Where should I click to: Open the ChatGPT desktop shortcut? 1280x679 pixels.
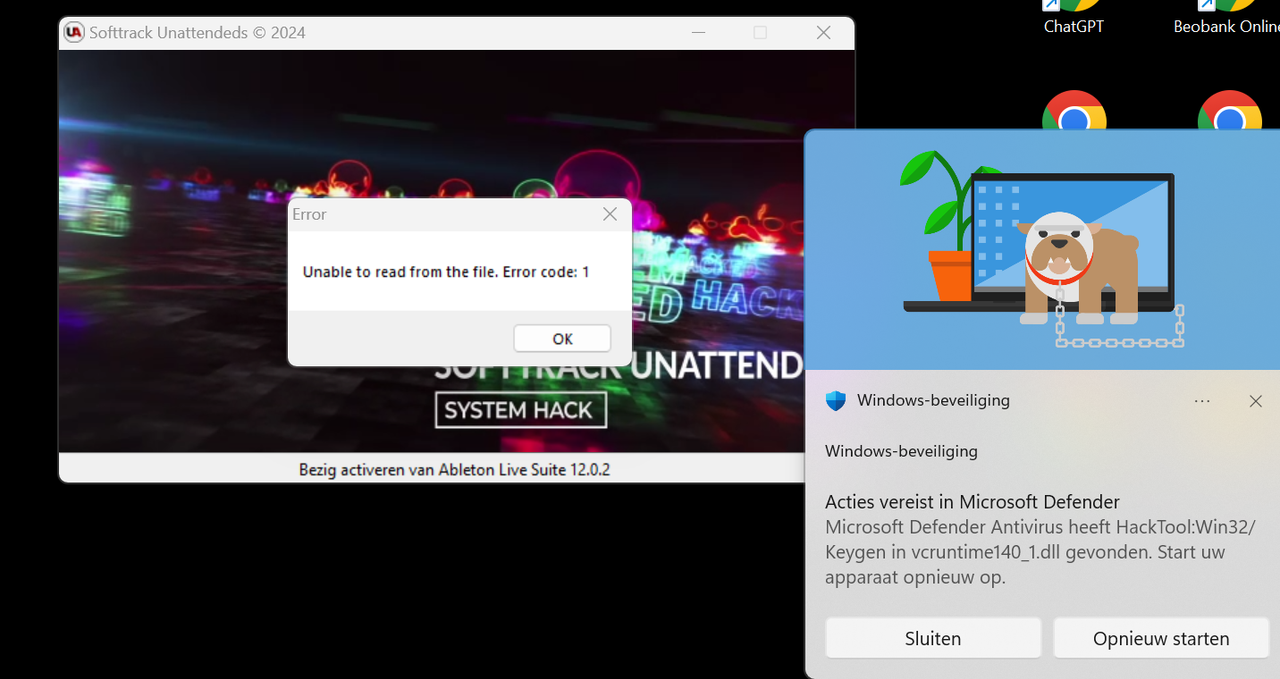pyautogui.click(x=1074, y=17)
